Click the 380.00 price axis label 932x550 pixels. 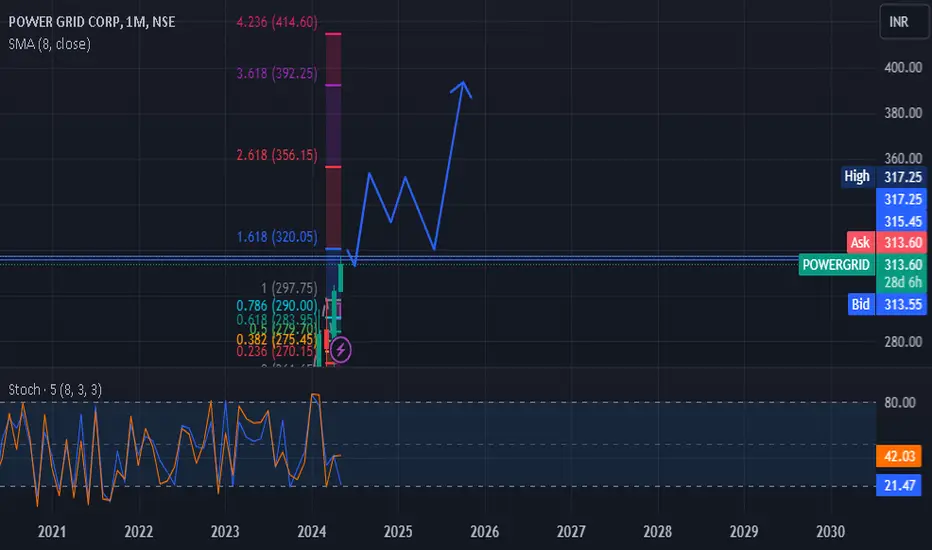[903, 113]
